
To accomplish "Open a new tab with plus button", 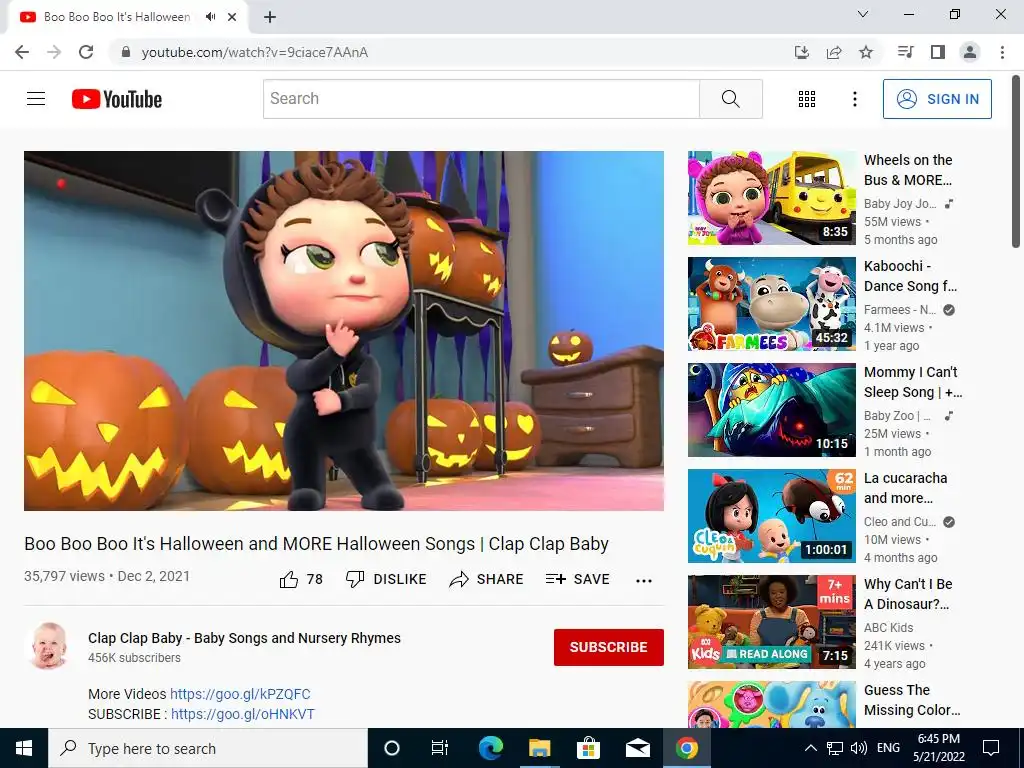I will pyautogui.click(x=270, y=18).
